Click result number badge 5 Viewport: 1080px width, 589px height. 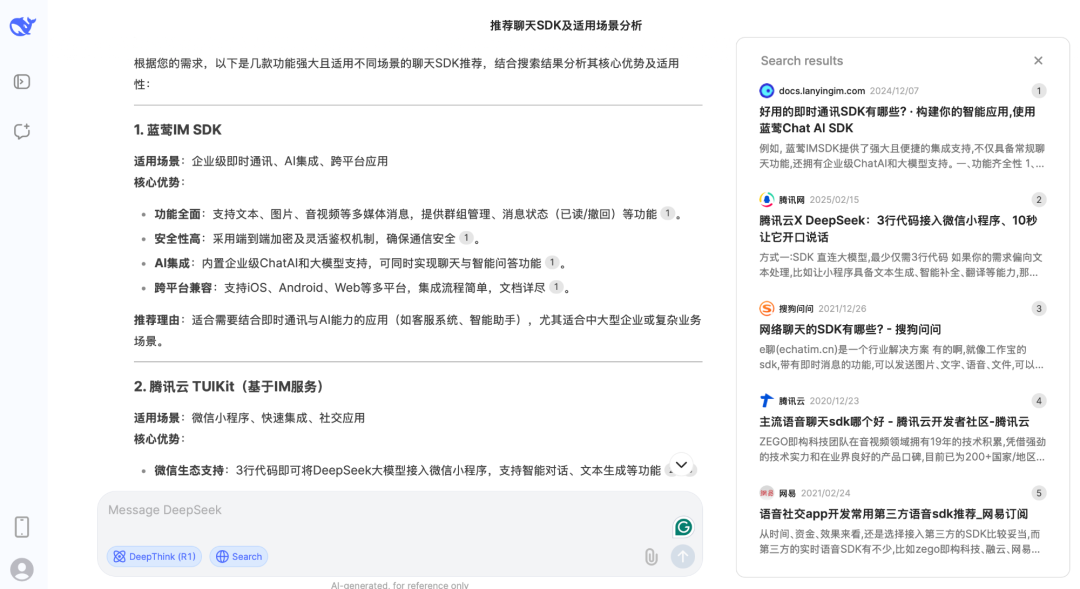1039,493
